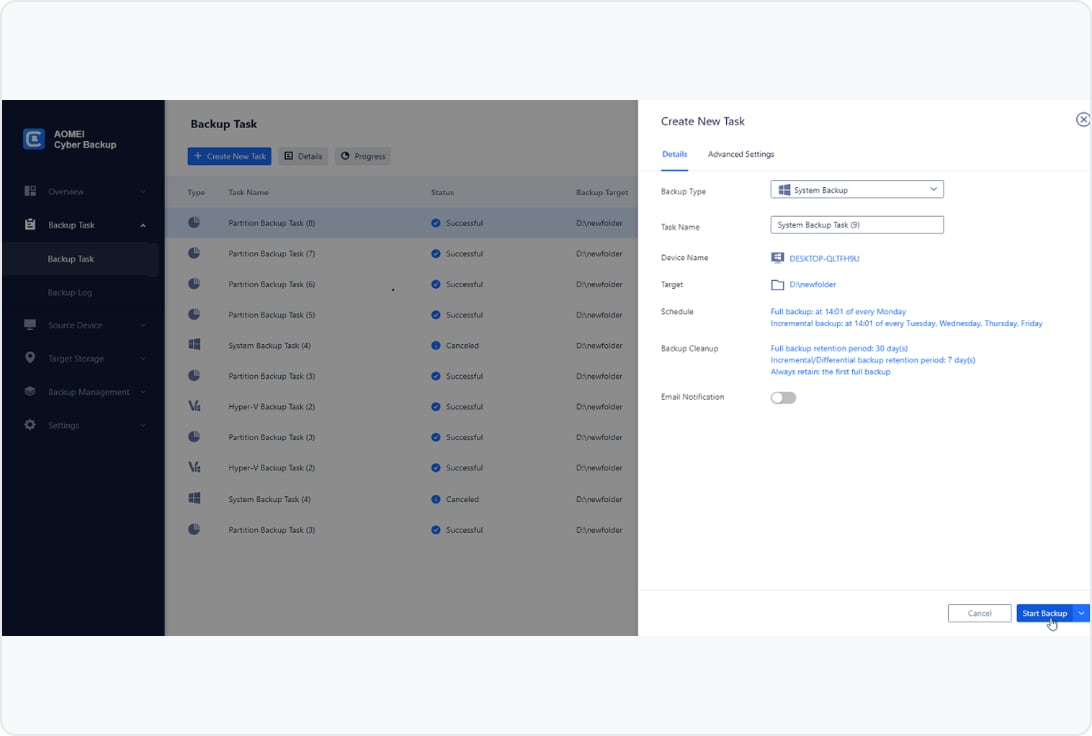
Task: Click the Hyper-V Backup Task (2) type icon
Action: [194, 407]
